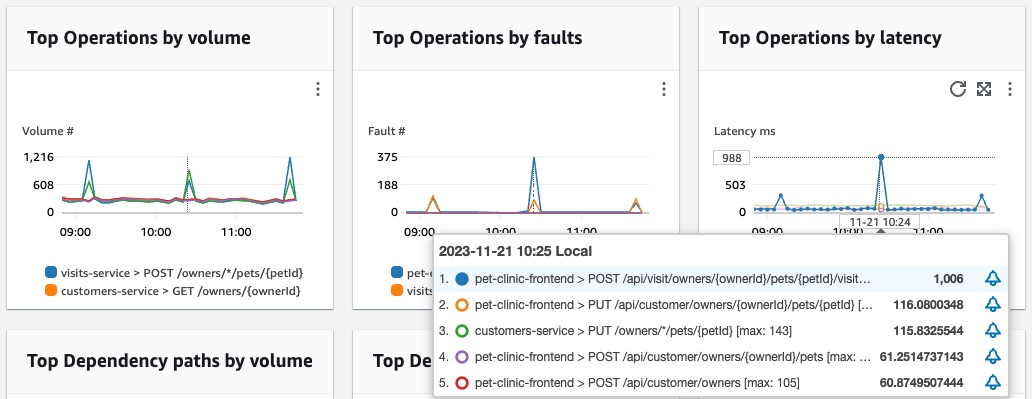Toggle blue visits-service POST legend swatch
The height and width of the screenshot is (399, 1032).
point(51,272)
